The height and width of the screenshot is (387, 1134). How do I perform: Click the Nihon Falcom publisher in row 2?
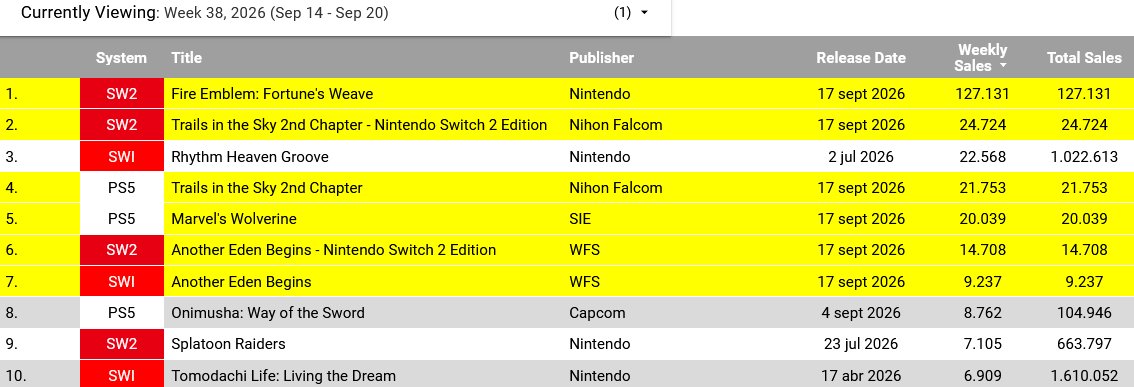point(615,125)
